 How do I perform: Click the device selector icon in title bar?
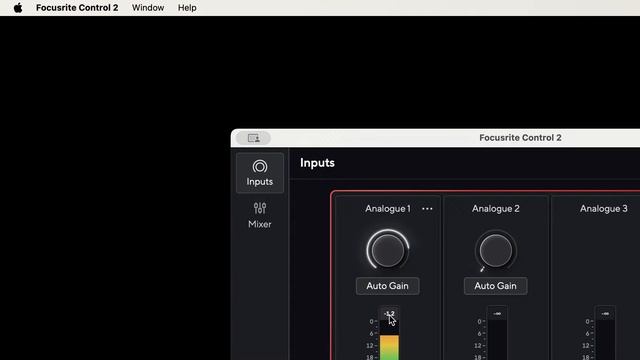253,138
